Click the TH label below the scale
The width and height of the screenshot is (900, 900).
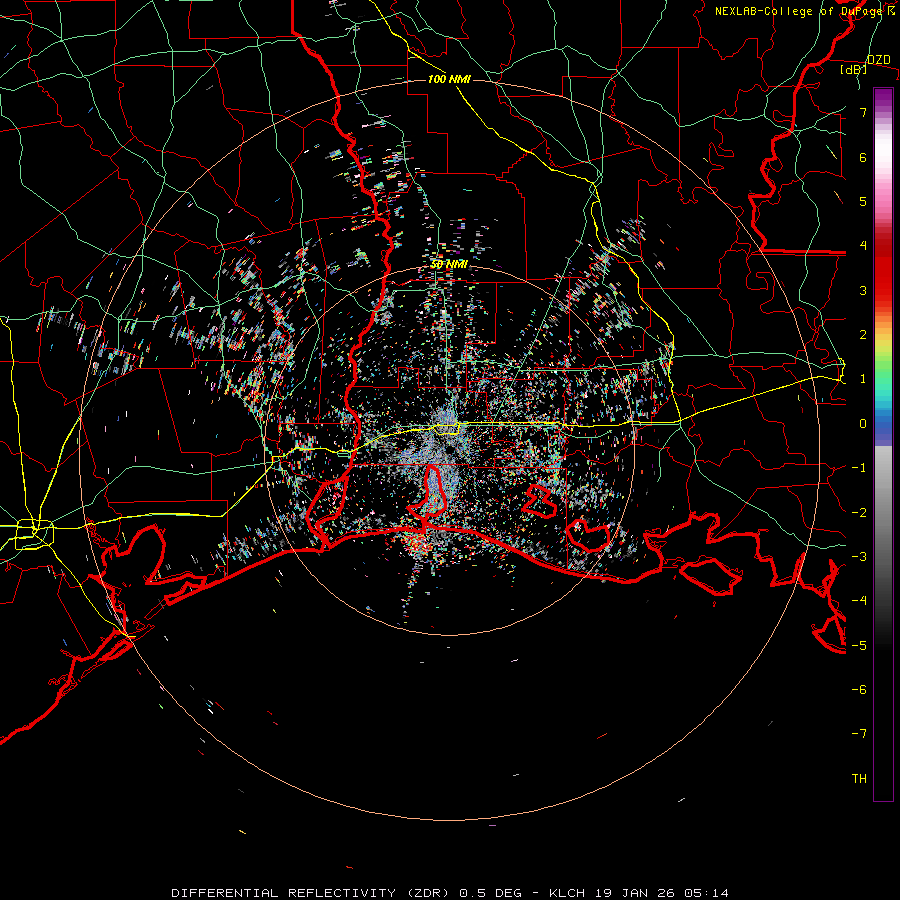tap(859, 779)
